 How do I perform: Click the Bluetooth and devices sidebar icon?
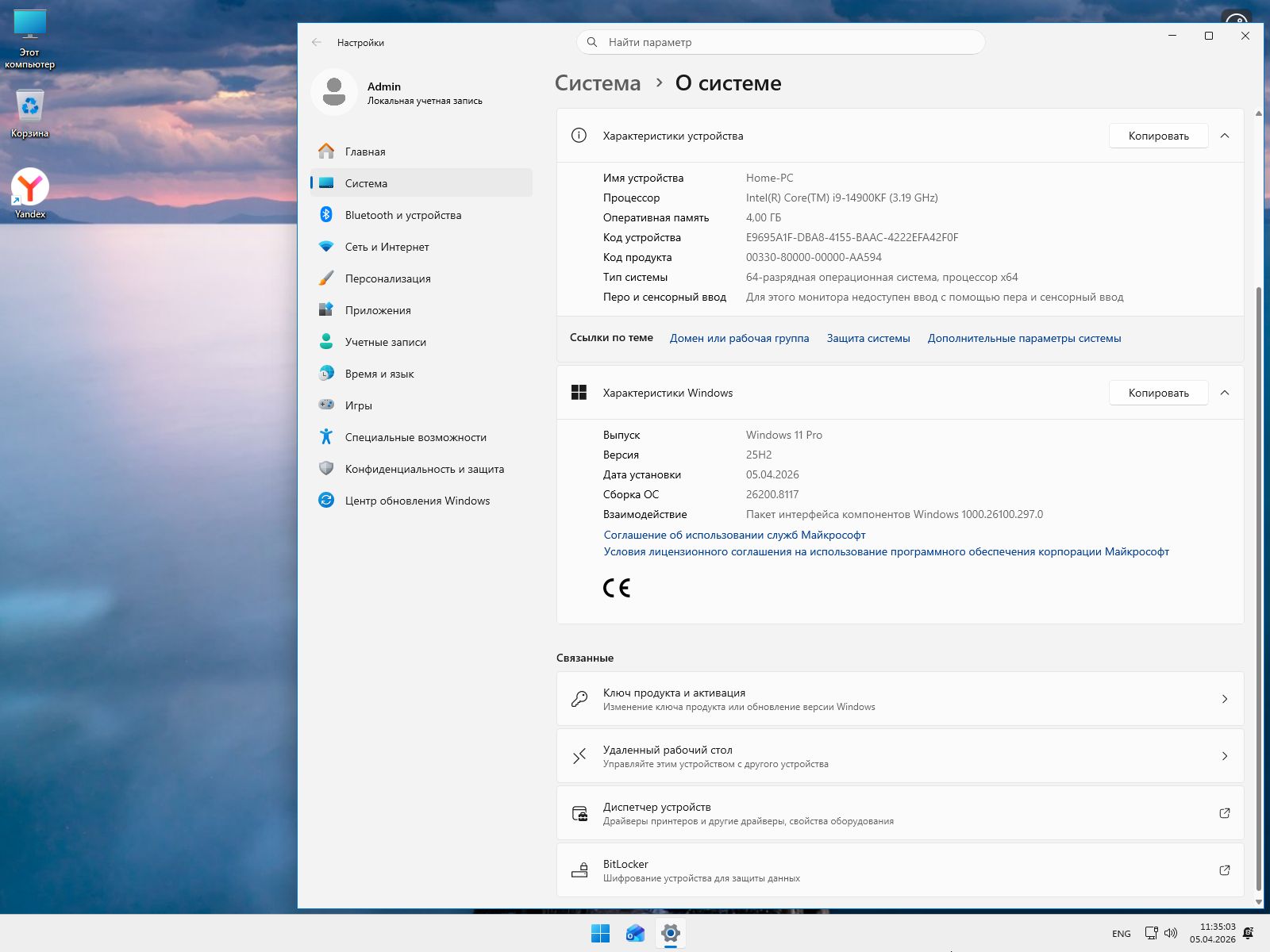click(x=326, y=215)
